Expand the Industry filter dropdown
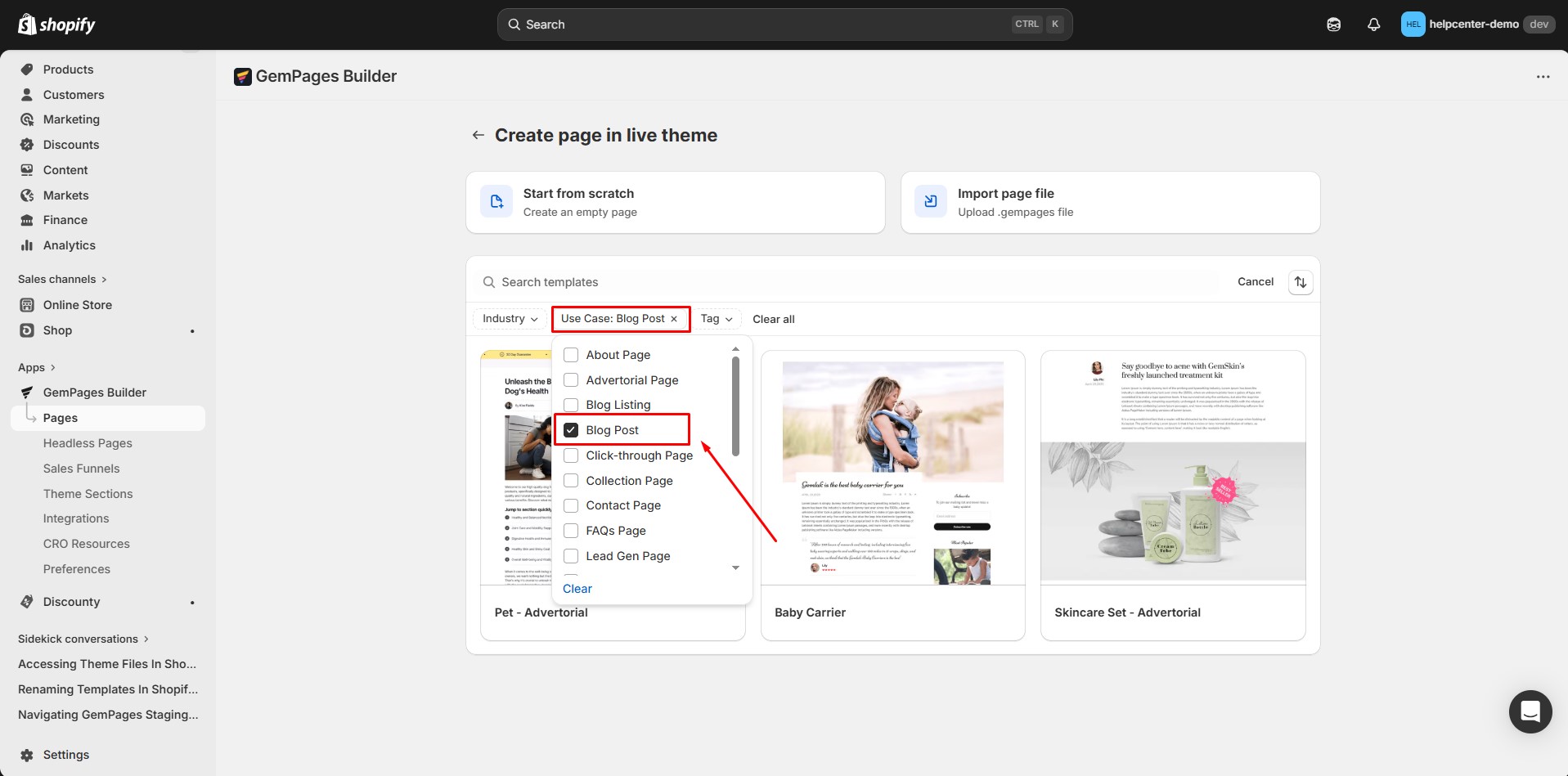 point(510,319)
